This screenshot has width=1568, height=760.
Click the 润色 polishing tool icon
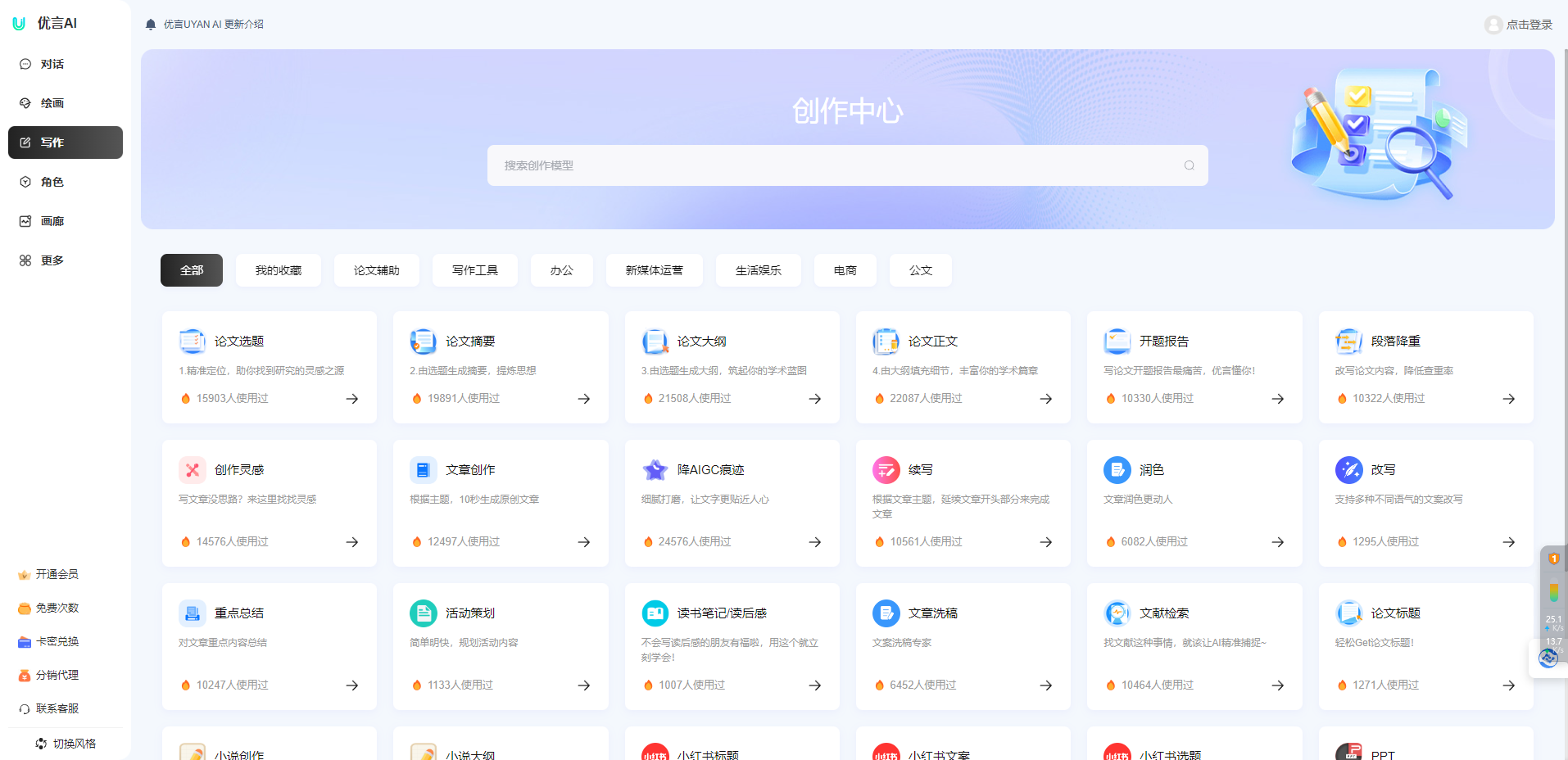(1117, 469)
